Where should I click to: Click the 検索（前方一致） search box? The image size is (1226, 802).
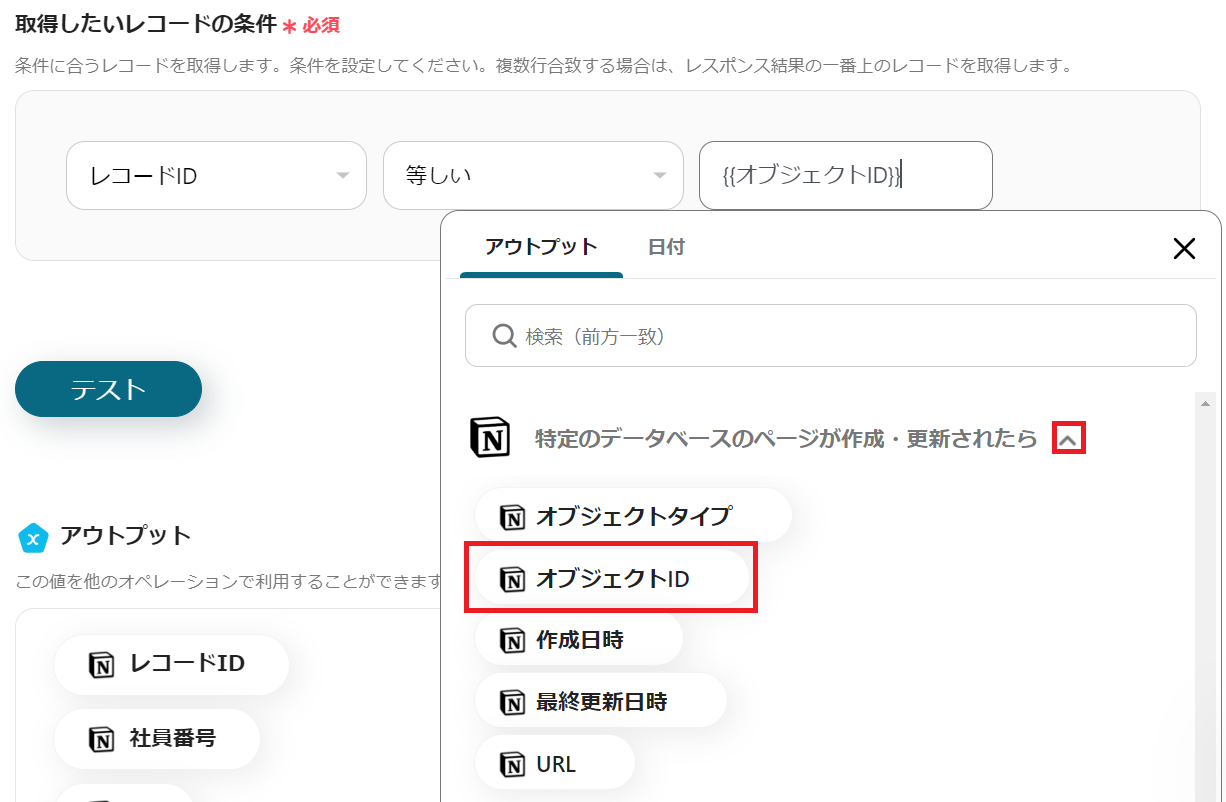pyautogui.click(x=830, y=336)
